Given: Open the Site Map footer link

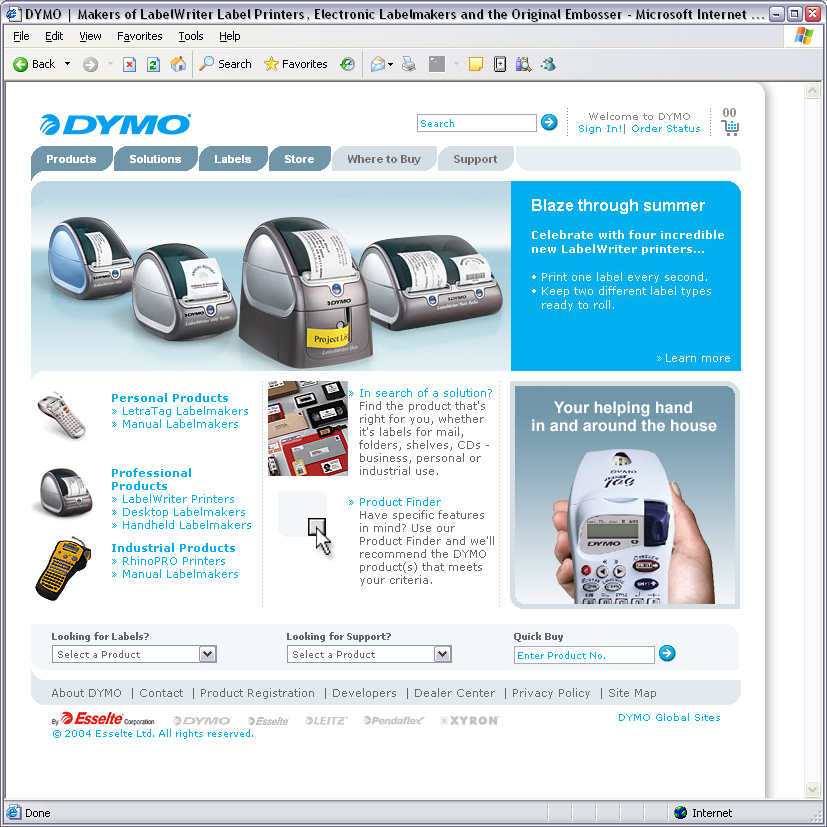Looking at the screenshot, I should pyautogui.click(x=632, y=693).
